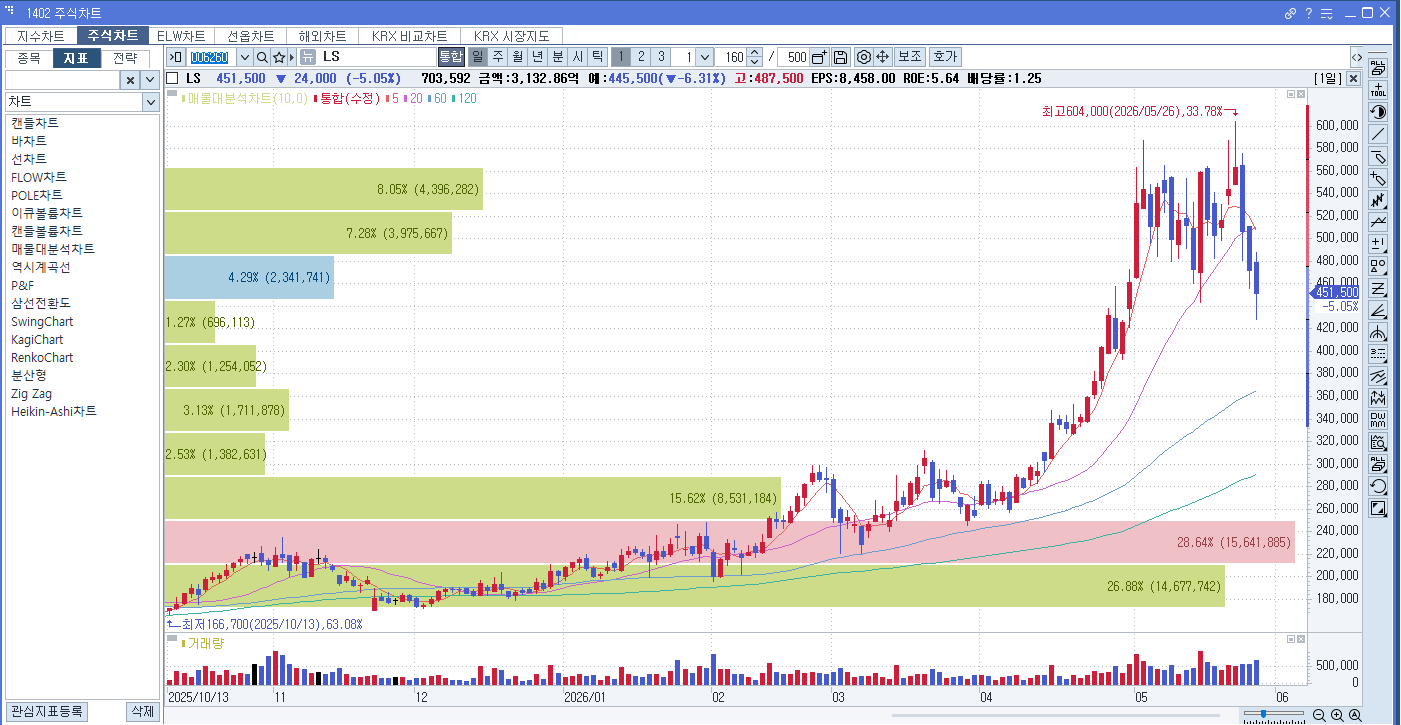Select Heikin-Ashi차트 in the chart list
Image resolution: width=1401 pixels, height=725 pixels.
click(x=54, y=411)
